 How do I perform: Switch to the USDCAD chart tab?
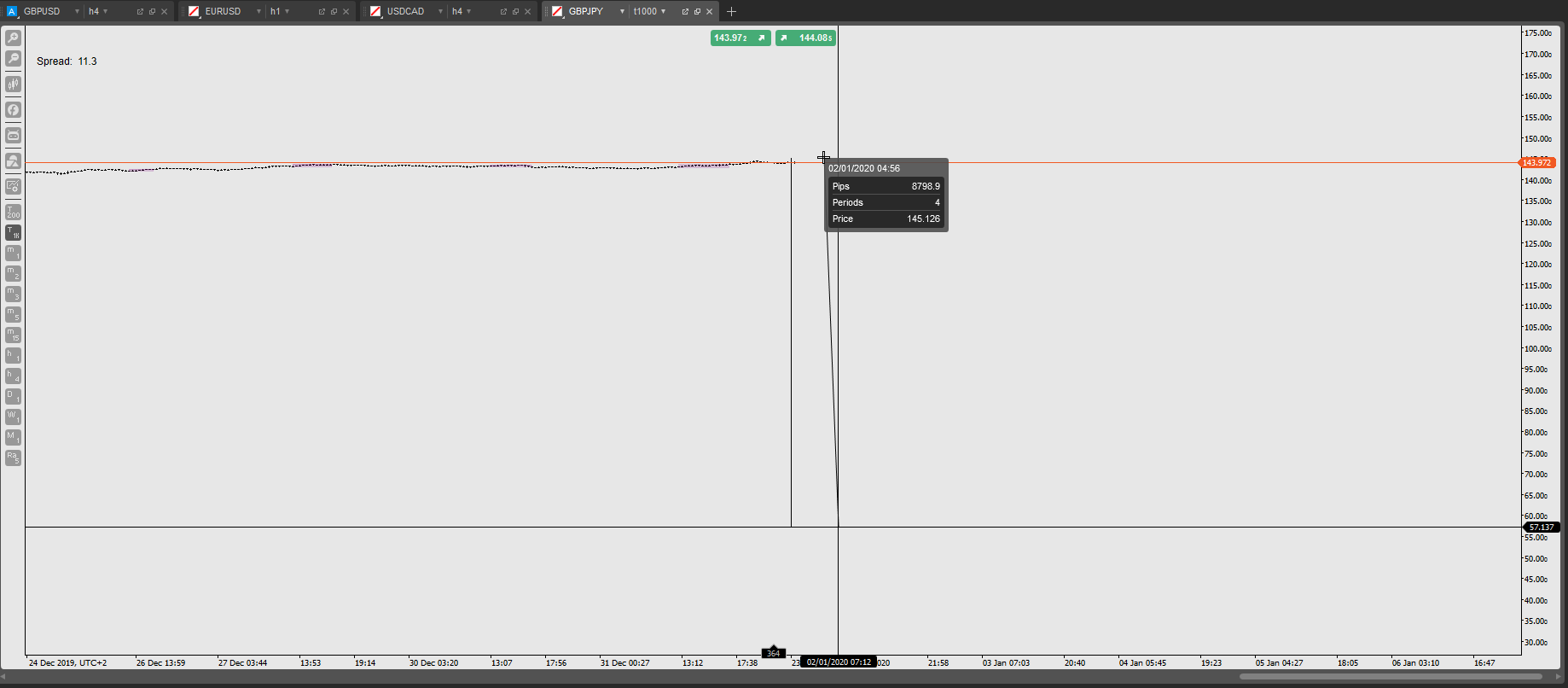405,11
